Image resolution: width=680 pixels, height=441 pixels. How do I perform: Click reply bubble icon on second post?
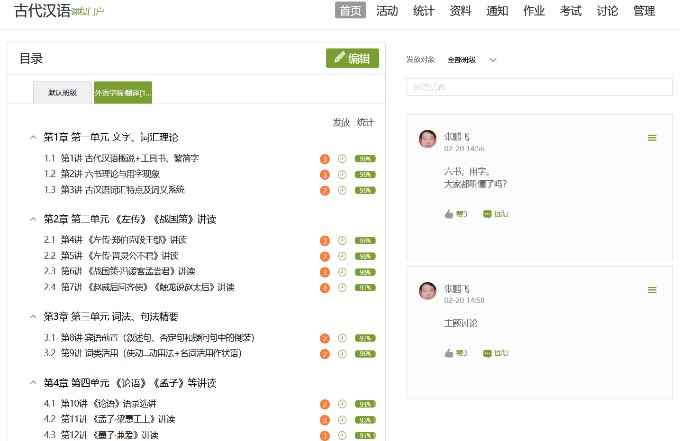[x=487, y=353]
